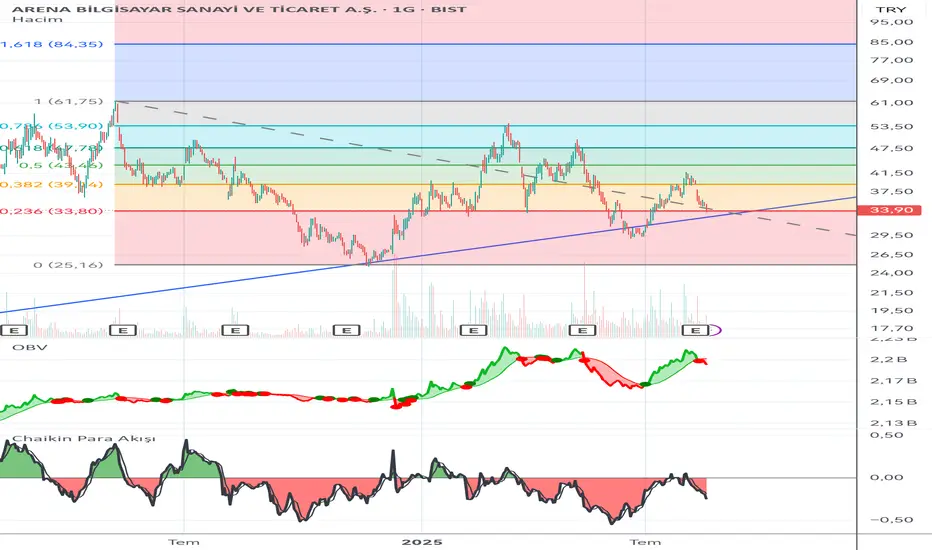This screenshot has width=932, height=550.
Task: Click the blue zone beneath the 1,618 line
Action: [x=485, y=73]
